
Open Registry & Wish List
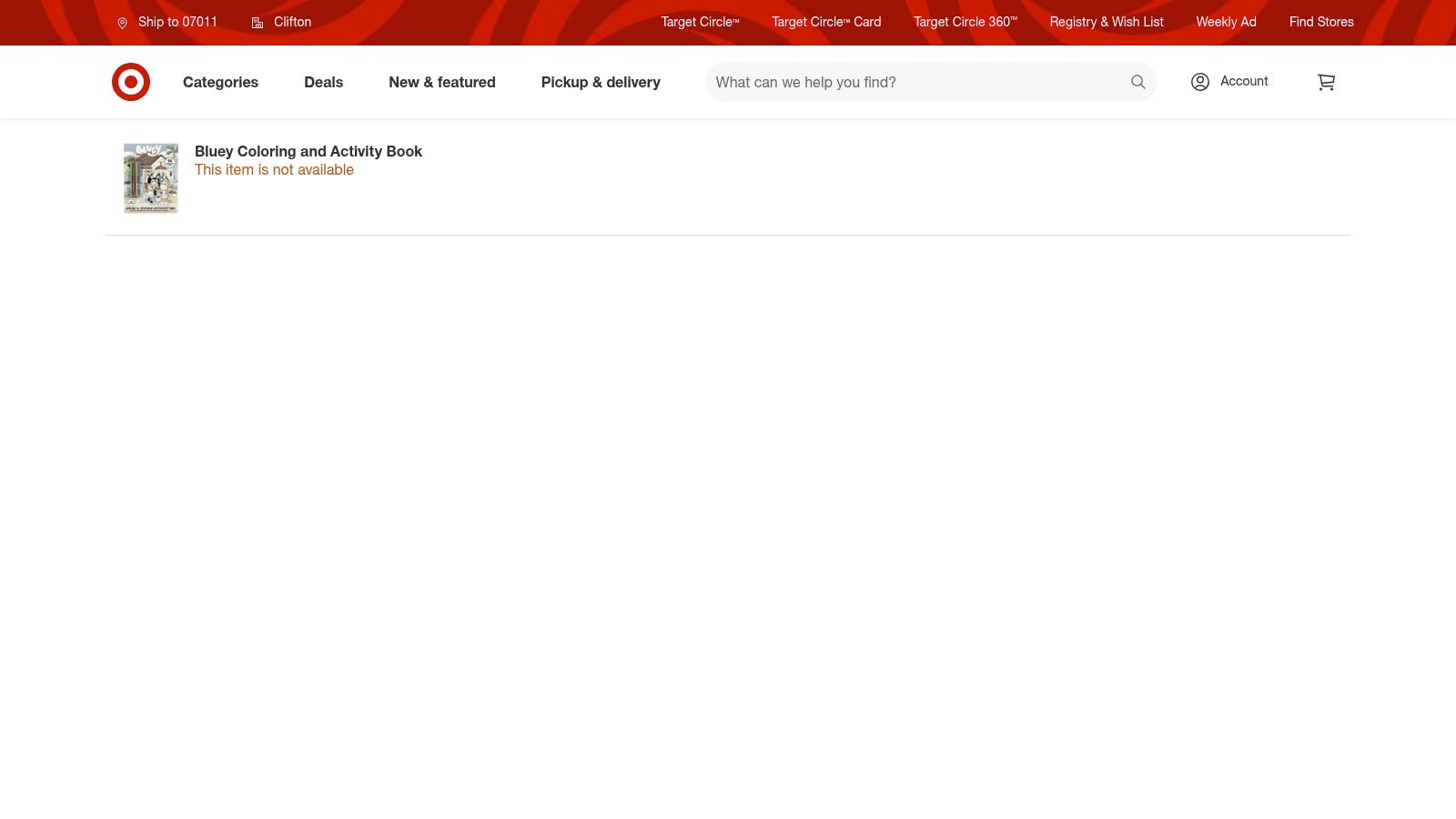pyautogui.click(x=1107, y=22)
